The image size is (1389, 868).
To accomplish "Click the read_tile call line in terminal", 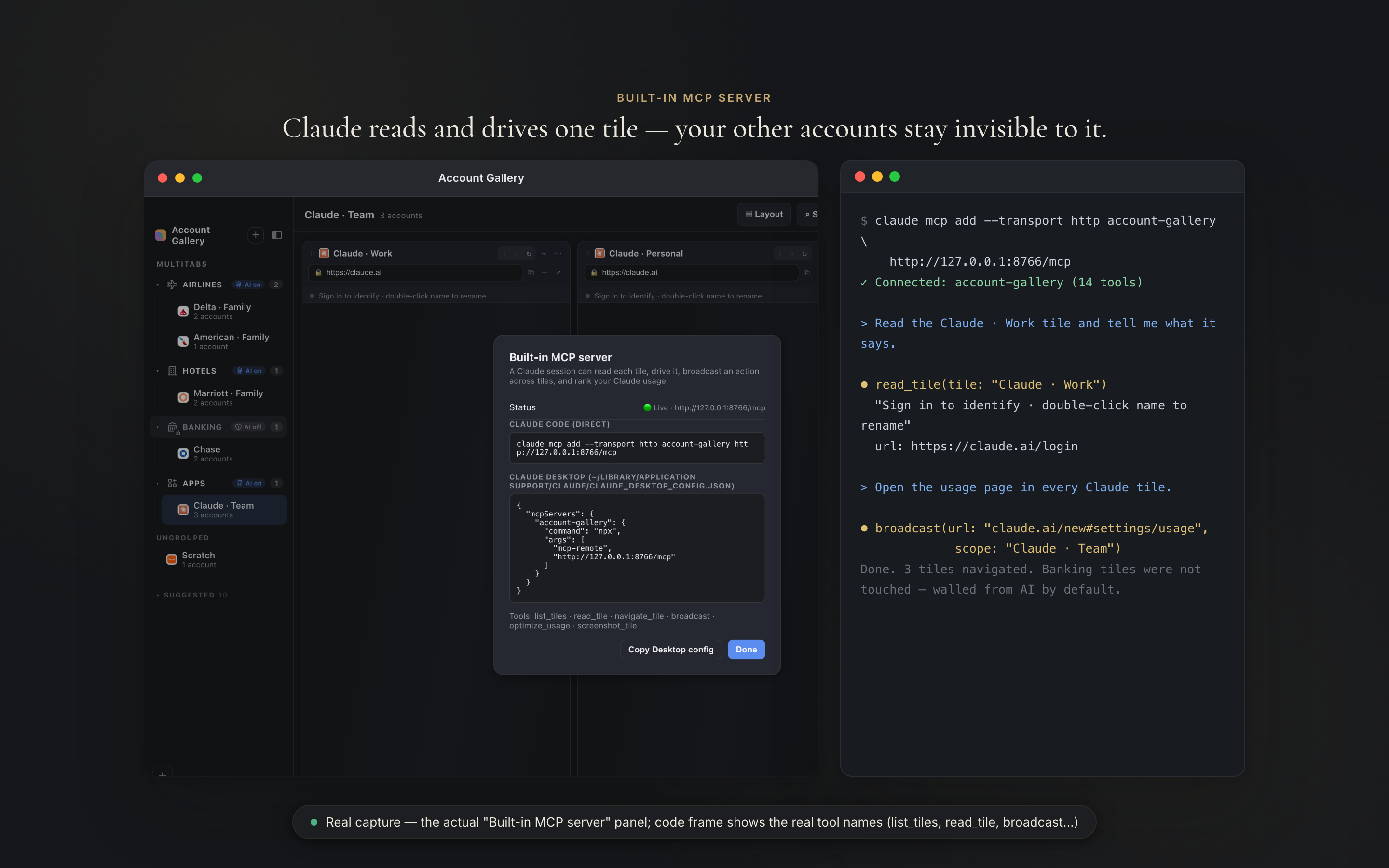I will [984, 384].
